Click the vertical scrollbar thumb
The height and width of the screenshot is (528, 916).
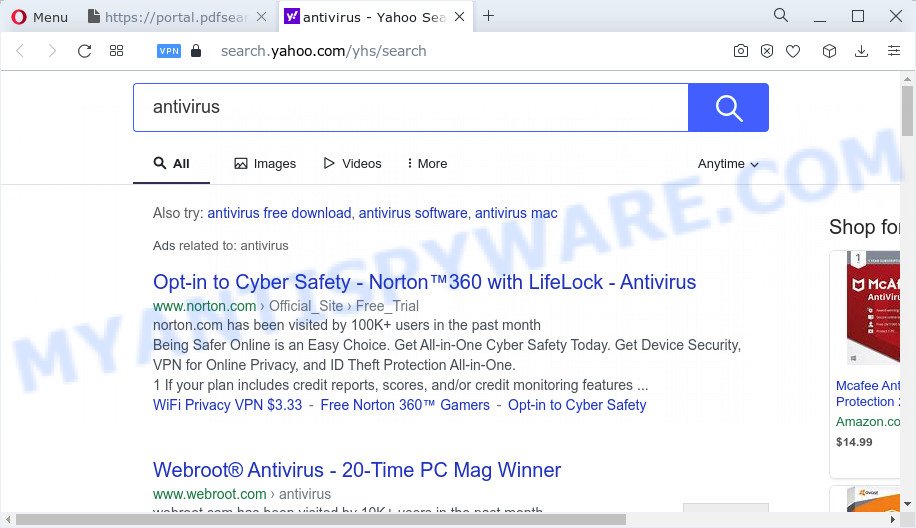click(x=907, y=111)
